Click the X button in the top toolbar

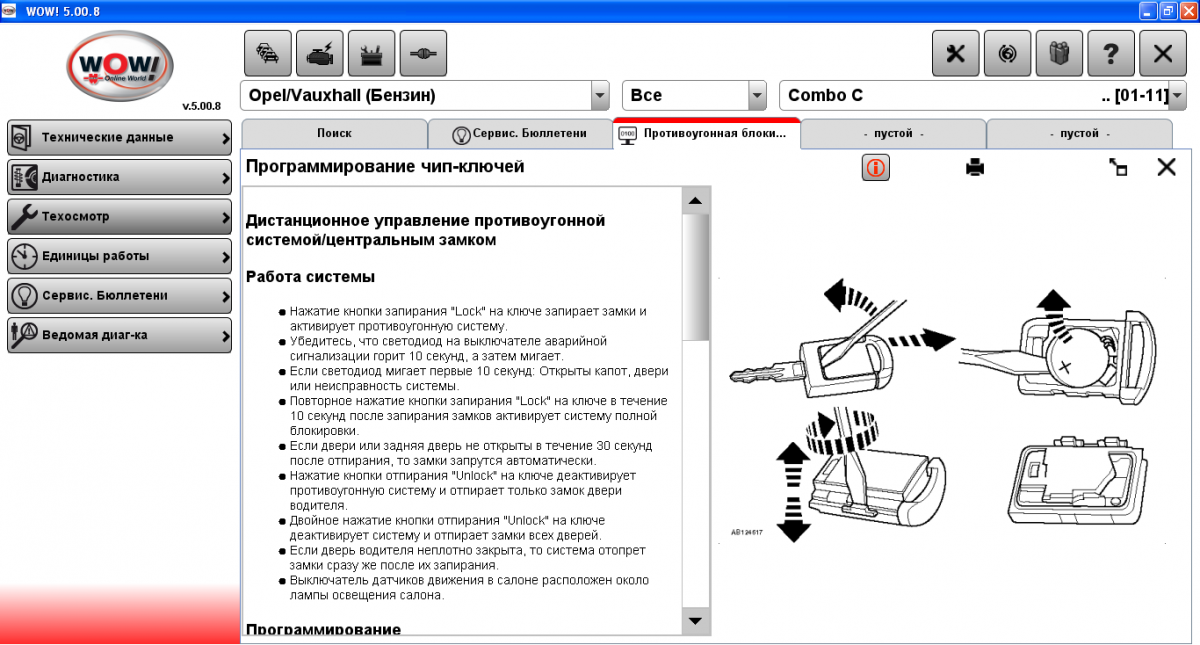pyautogui.click(x=1164, y=54)
